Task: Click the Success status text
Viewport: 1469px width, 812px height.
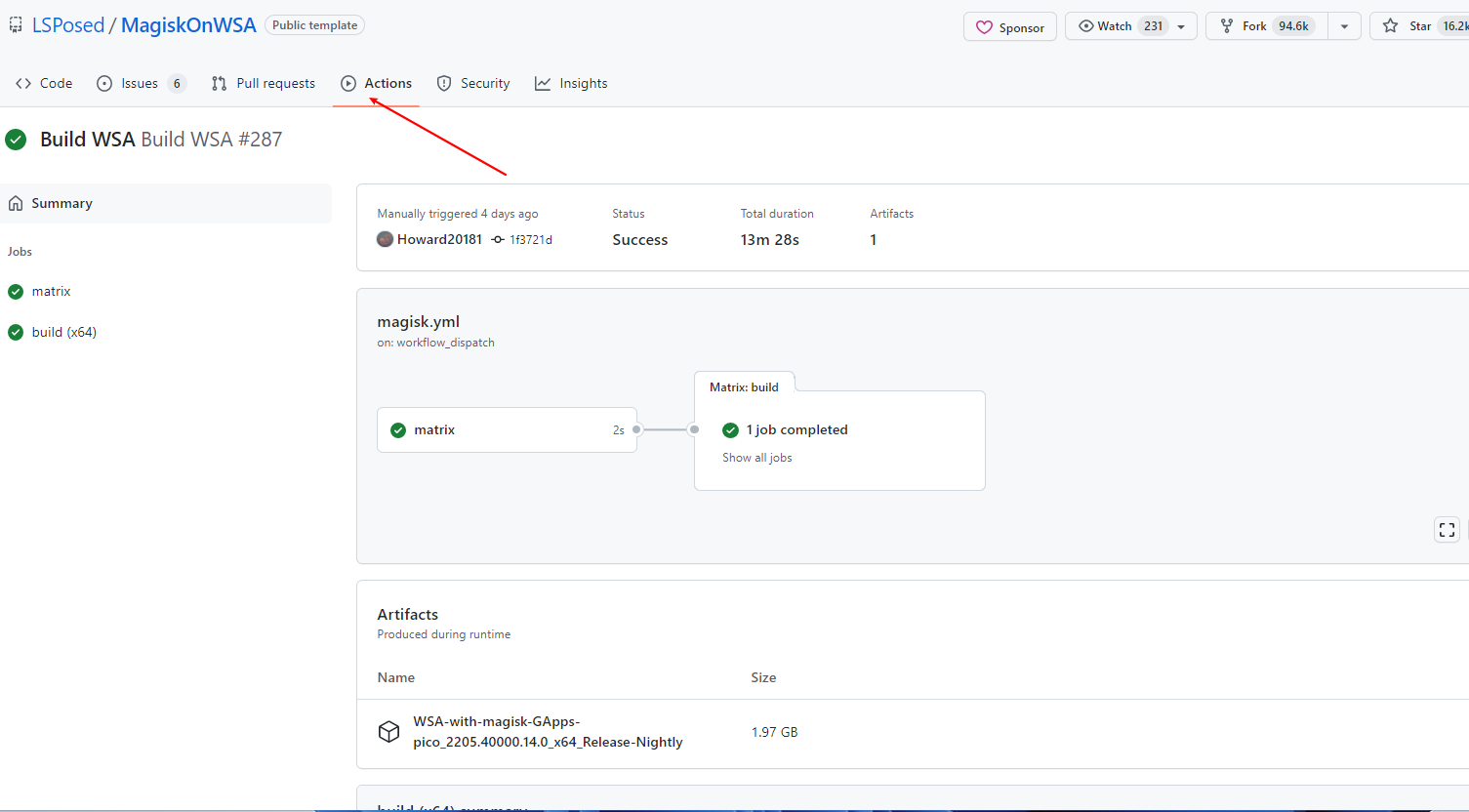Action: pyautogui.click(x=640, y=240)
